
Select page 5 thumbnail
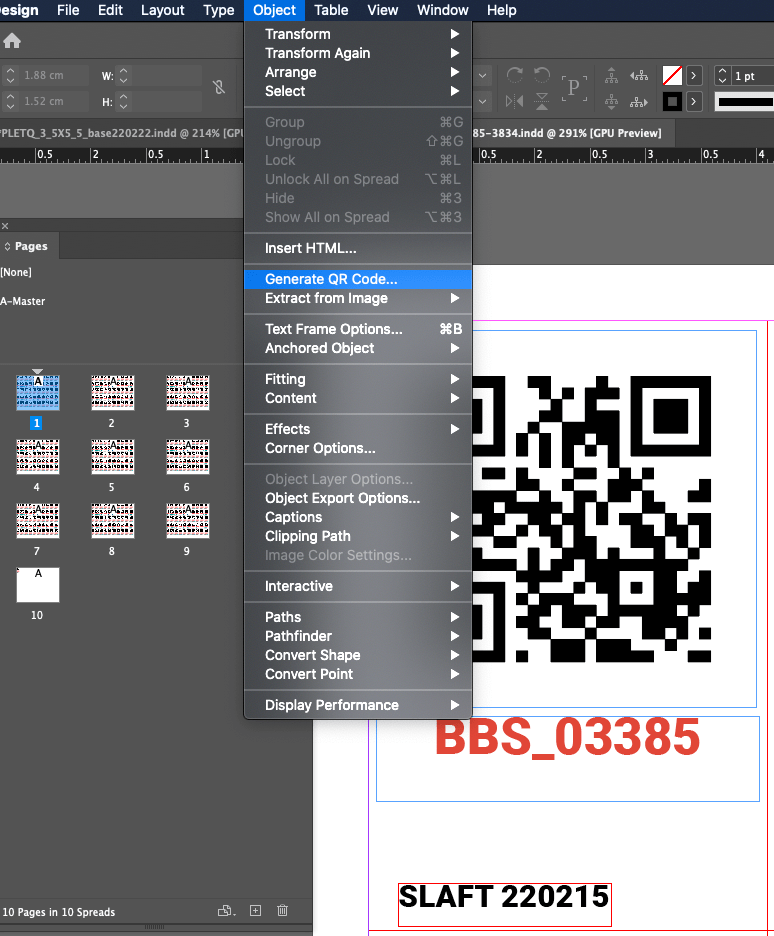click(112, 457)
